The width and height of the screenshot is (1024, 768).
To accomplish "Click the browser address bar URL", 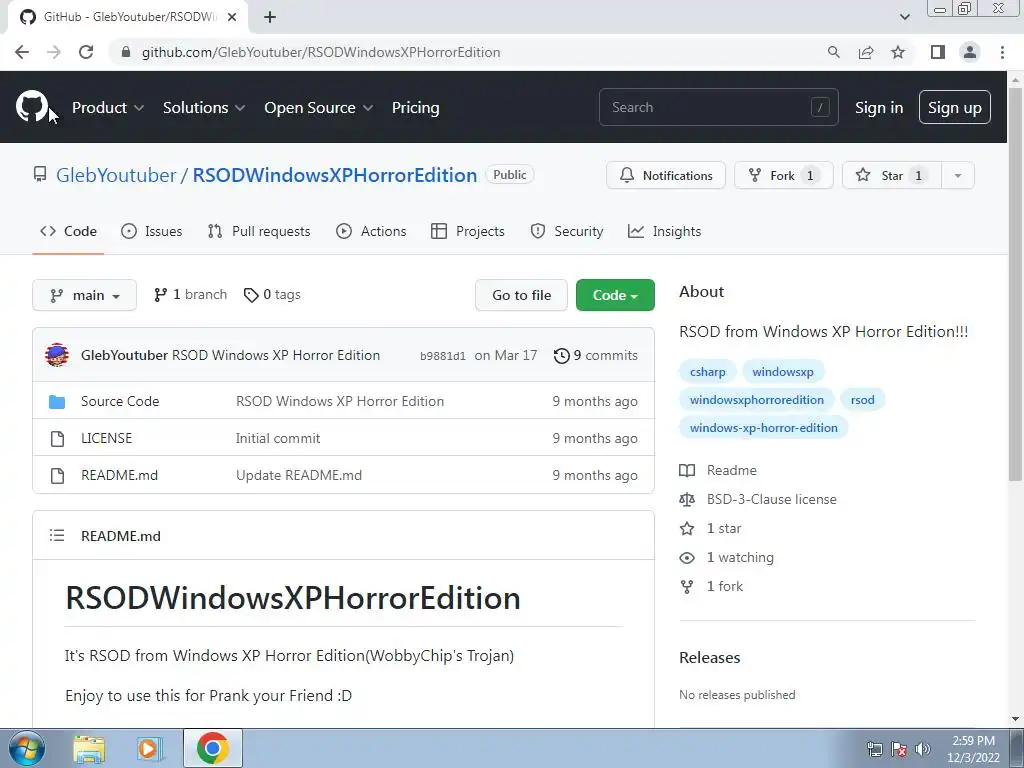I will click(321, 52).
